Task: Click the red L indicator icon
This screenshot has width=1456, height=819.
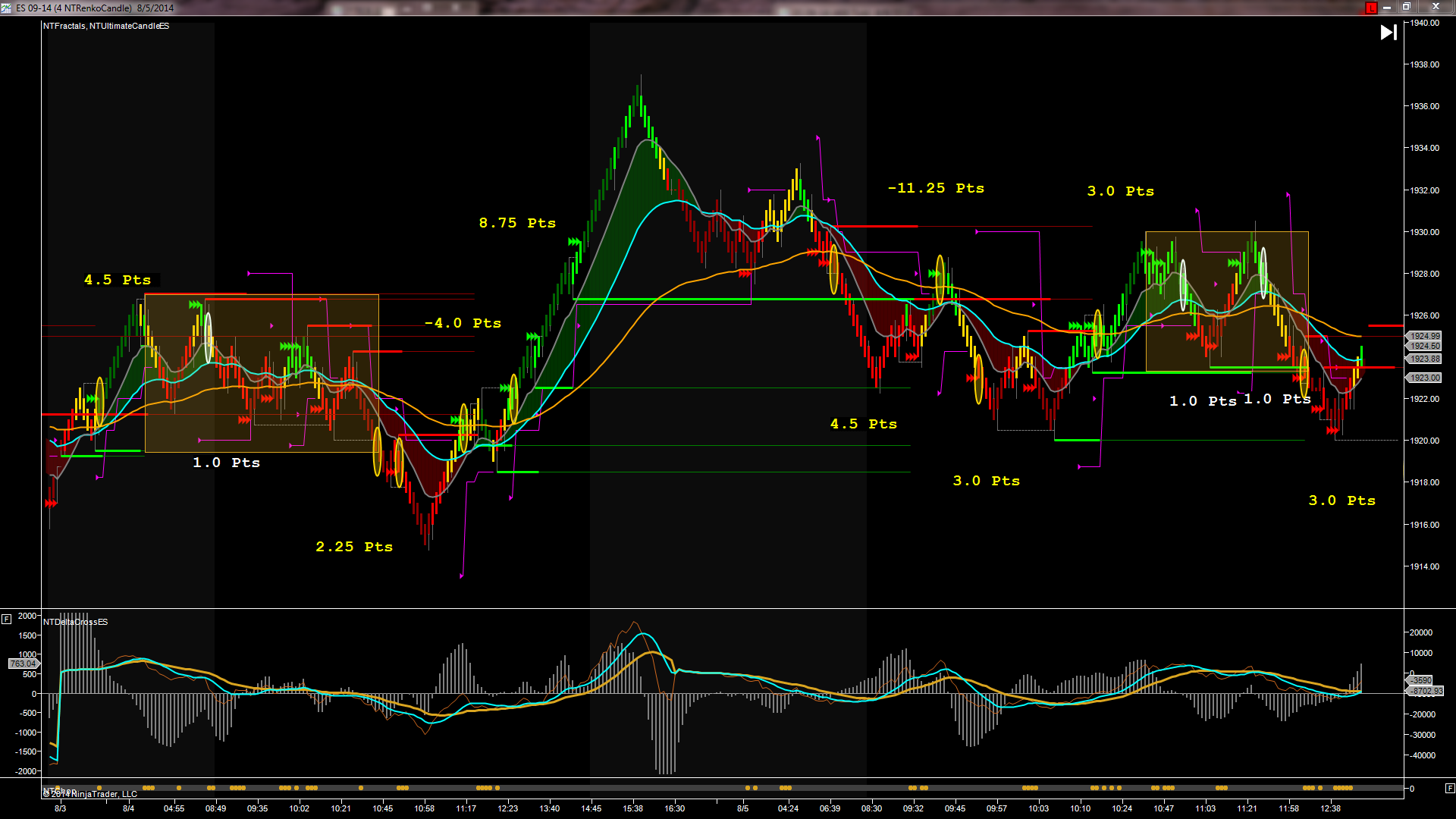Action: (x=1371, y=8)
